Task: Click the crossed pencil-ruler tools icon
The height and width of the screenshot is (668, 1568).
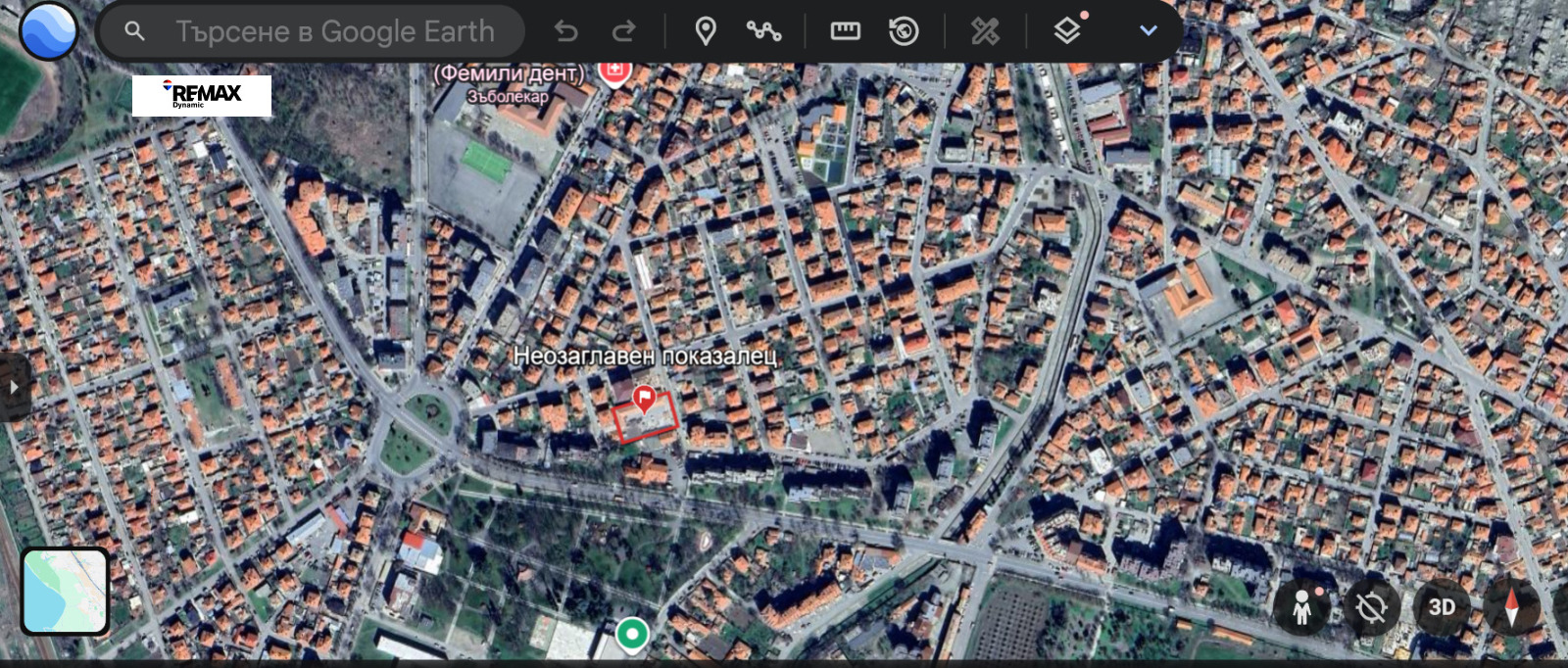Action: click(985, 31)
